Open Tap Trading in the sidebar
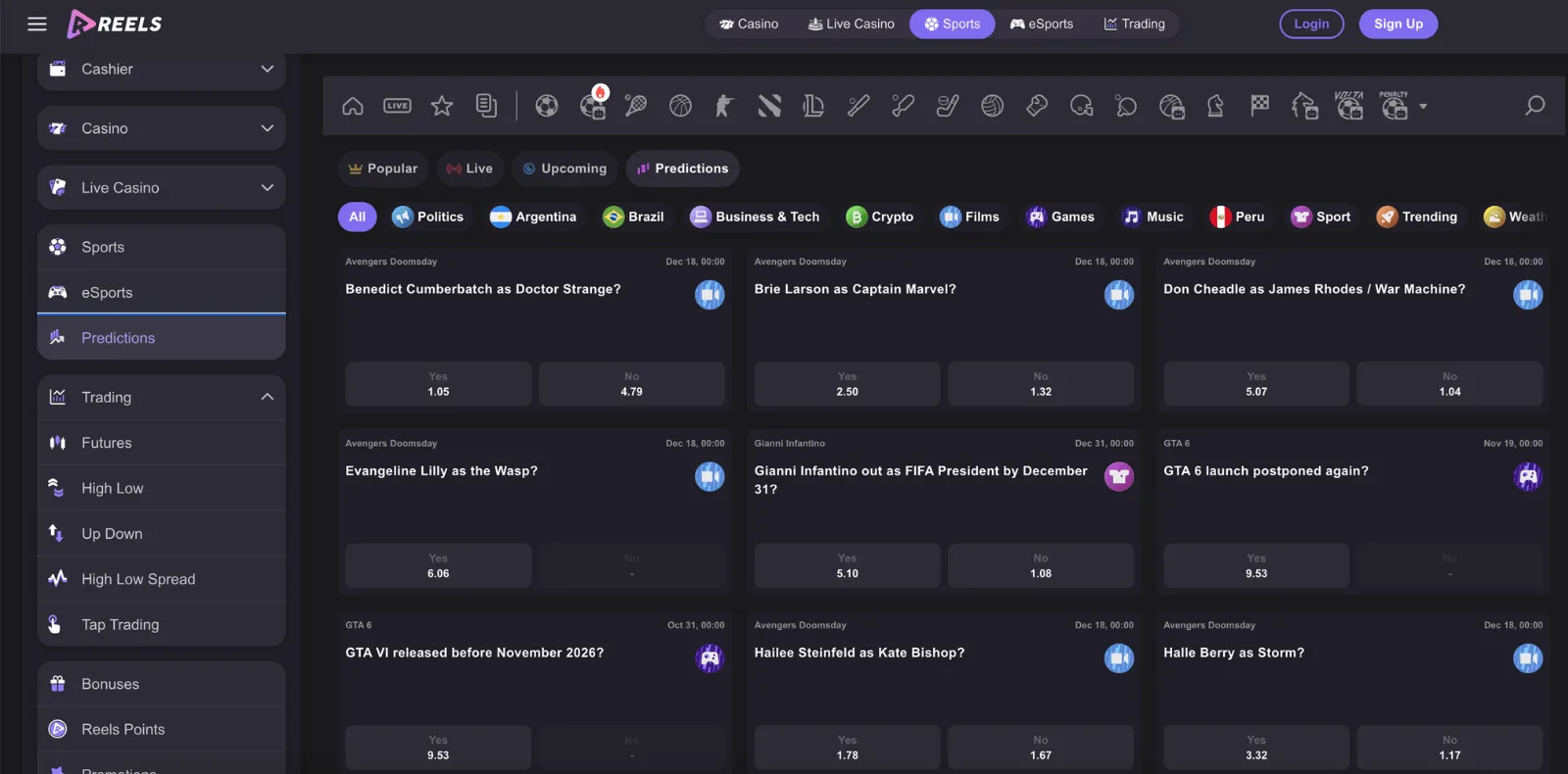The image size is (1568, 774). pos(162,624)
